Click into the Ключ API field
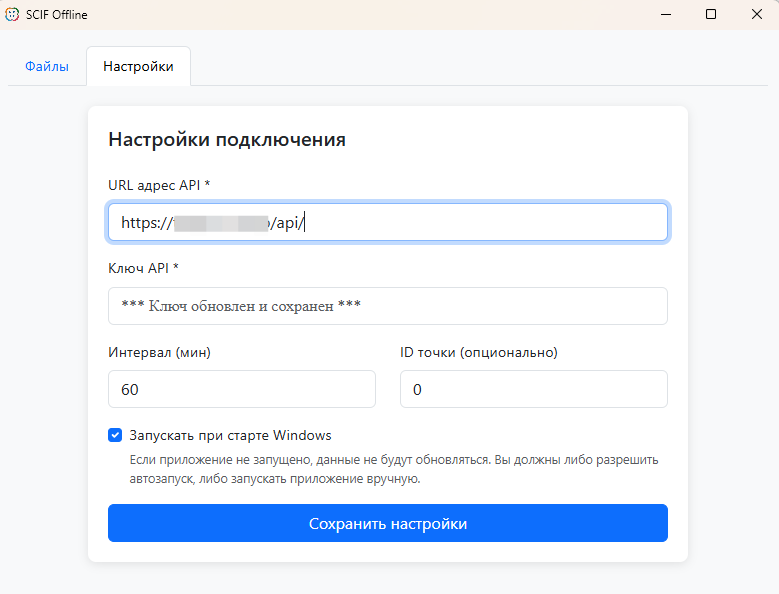This screenshot has width=779, height=594. tap(387, 306)
